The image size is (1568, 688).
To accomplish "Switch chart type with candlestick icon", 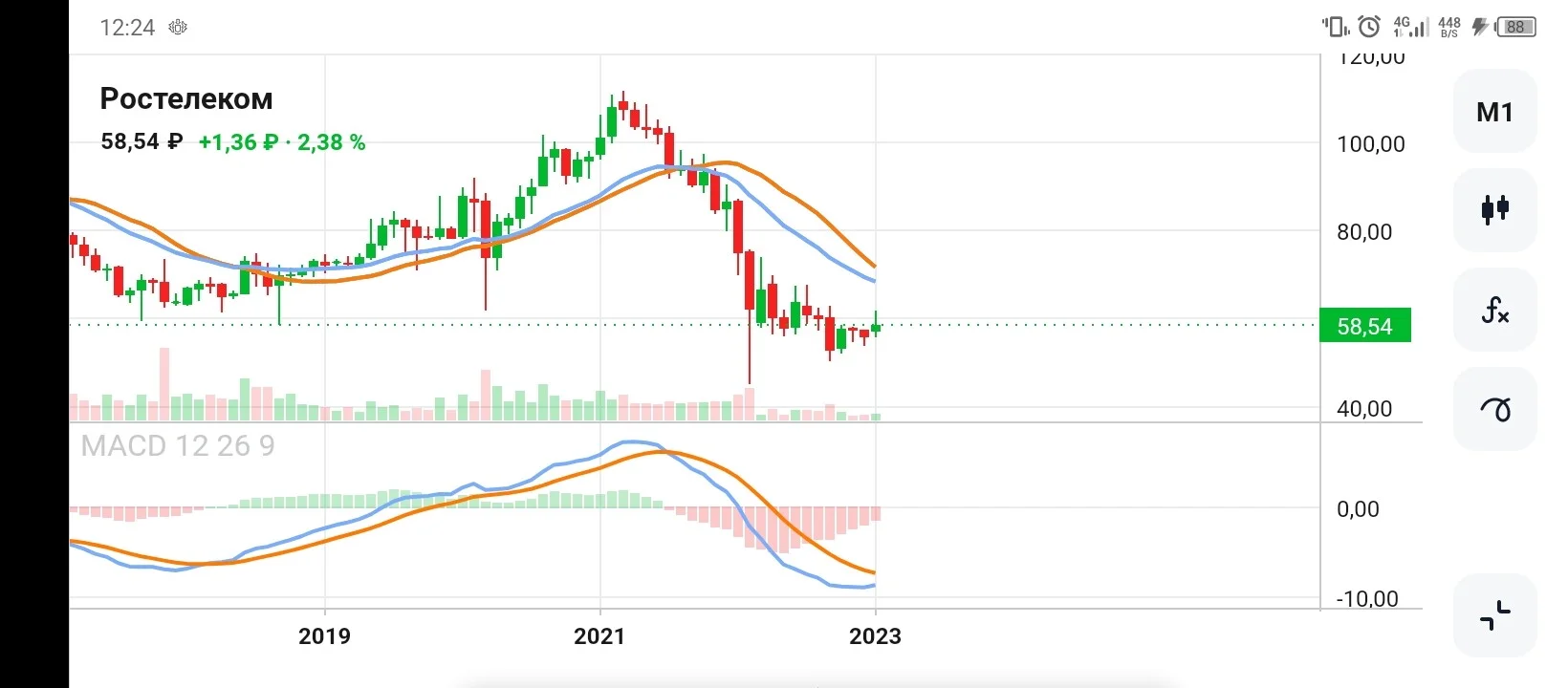I will (x=1494, y=209).
